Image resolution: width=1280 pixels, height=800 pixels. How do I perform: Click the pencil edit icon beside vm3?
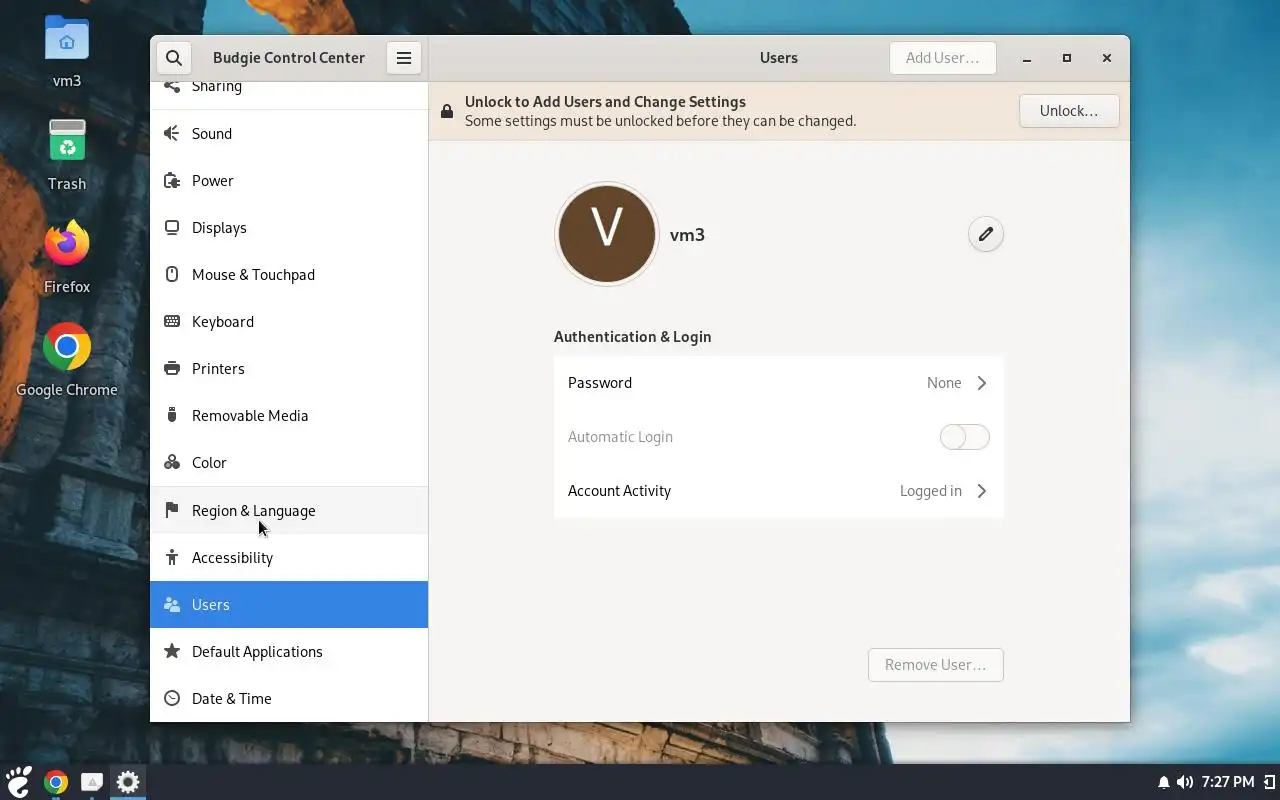986,234
